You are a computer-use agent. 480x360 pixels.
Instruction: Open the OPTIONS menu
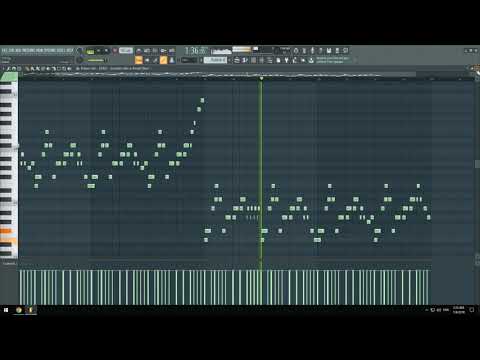[x=51, y=50]
